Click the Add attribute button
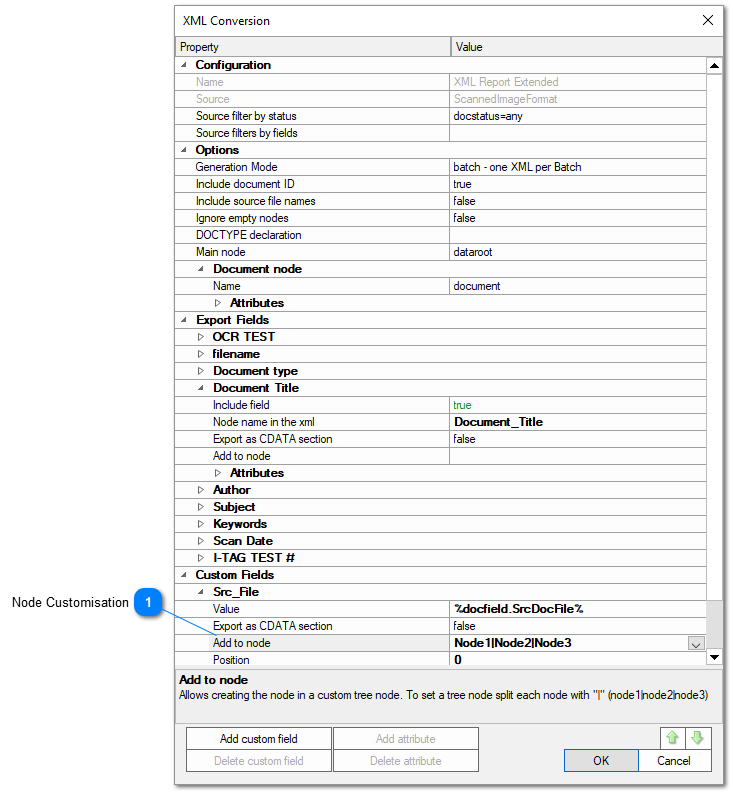This screenshot has height=794, width=733. point(405,739)
